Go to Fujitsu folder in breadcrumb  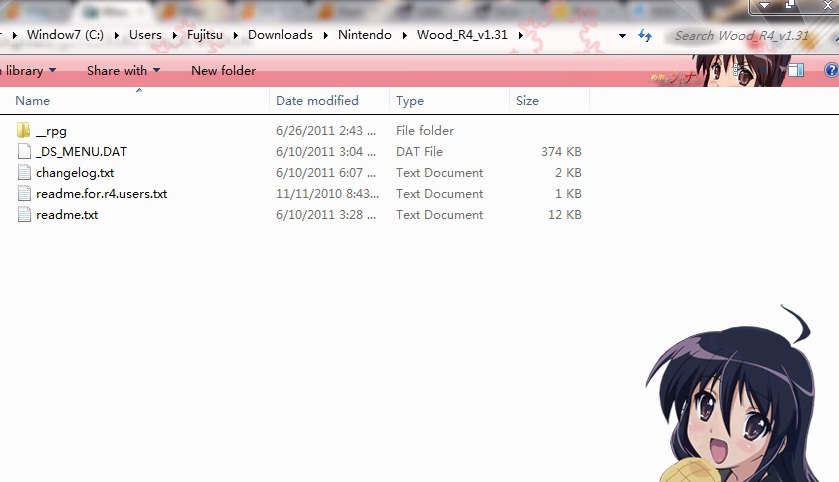coord(205,35)
